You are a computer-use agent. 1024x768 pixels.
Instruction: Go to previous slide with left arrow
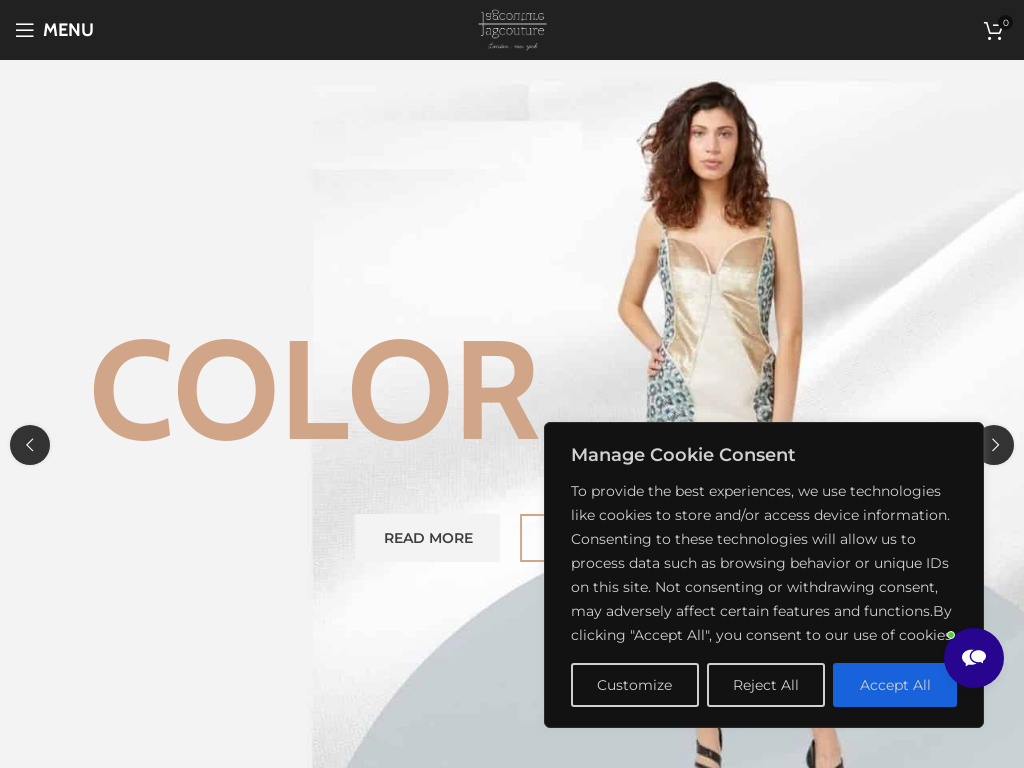(30, 445)
